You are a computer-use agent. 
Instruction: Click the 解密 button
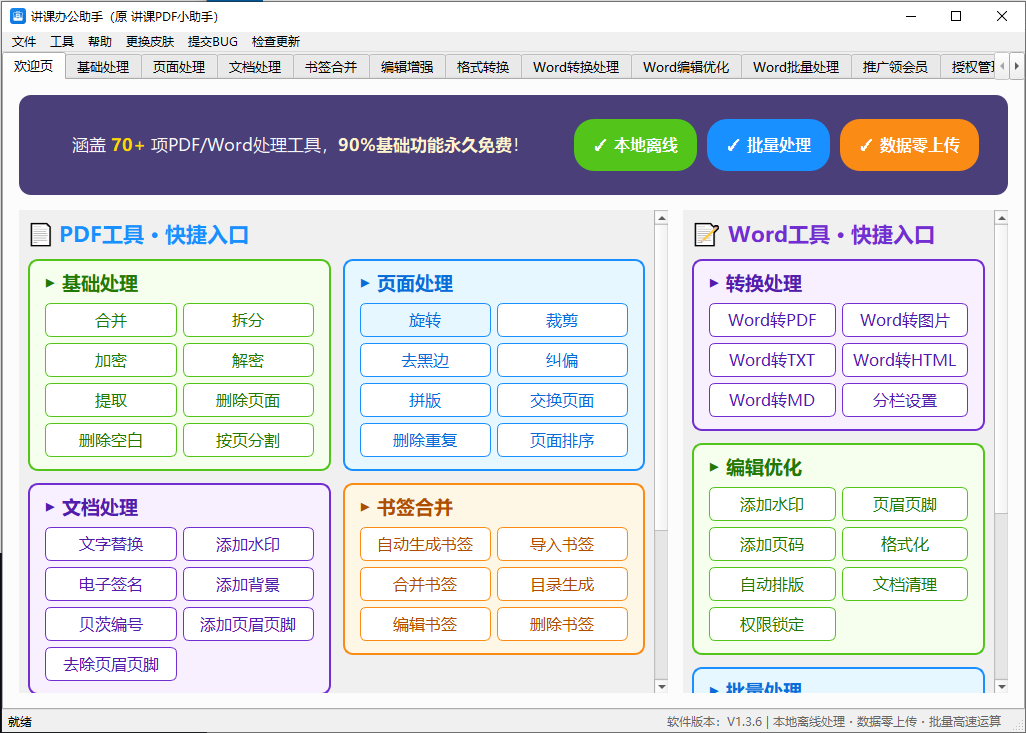(248, 360)
